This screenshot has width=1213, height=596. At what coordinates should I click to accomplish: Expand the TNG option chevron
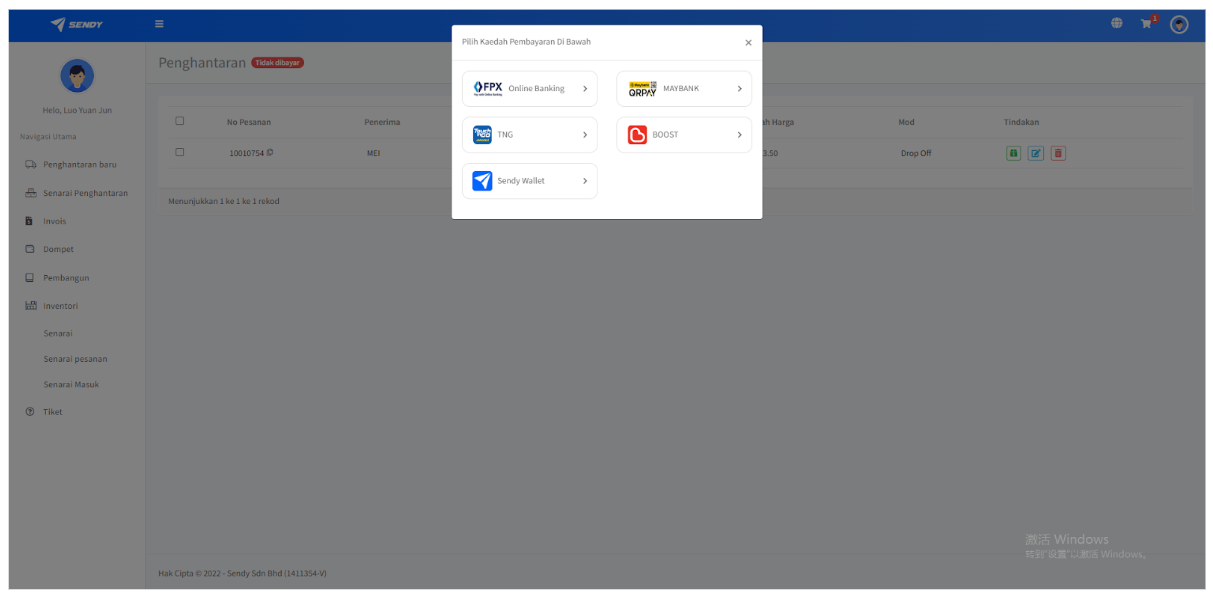click(585, 135)
